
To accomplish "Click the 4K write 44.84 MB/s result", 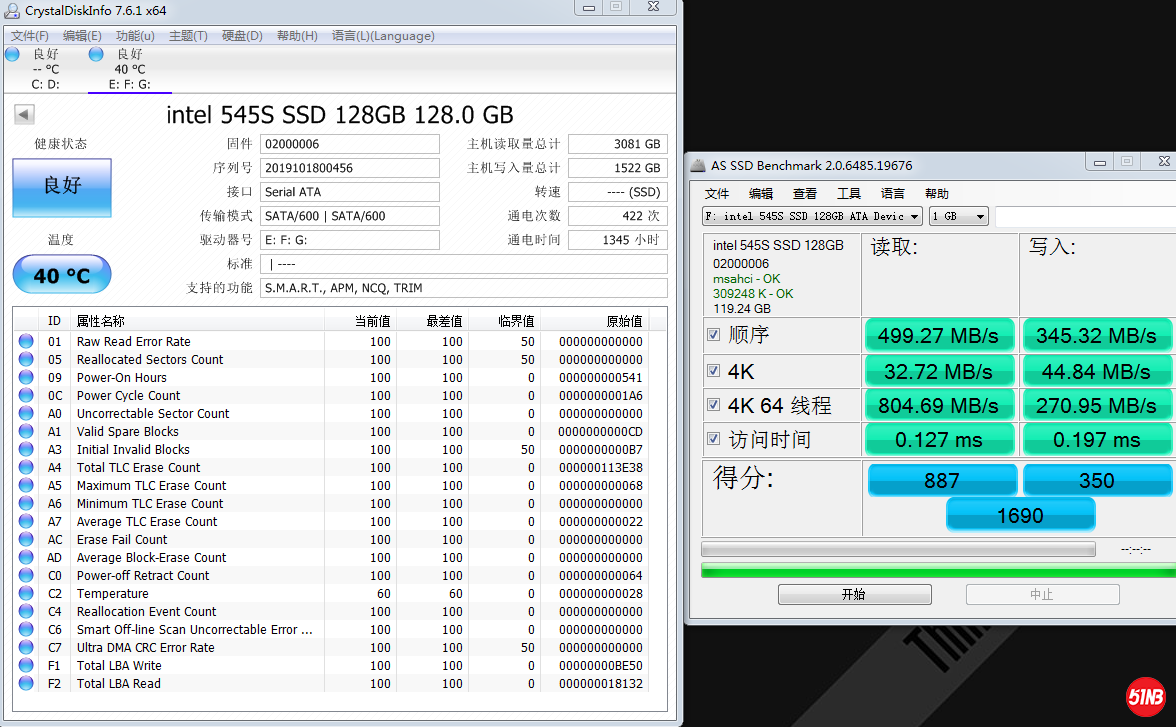I will (x=1096, y=371).
